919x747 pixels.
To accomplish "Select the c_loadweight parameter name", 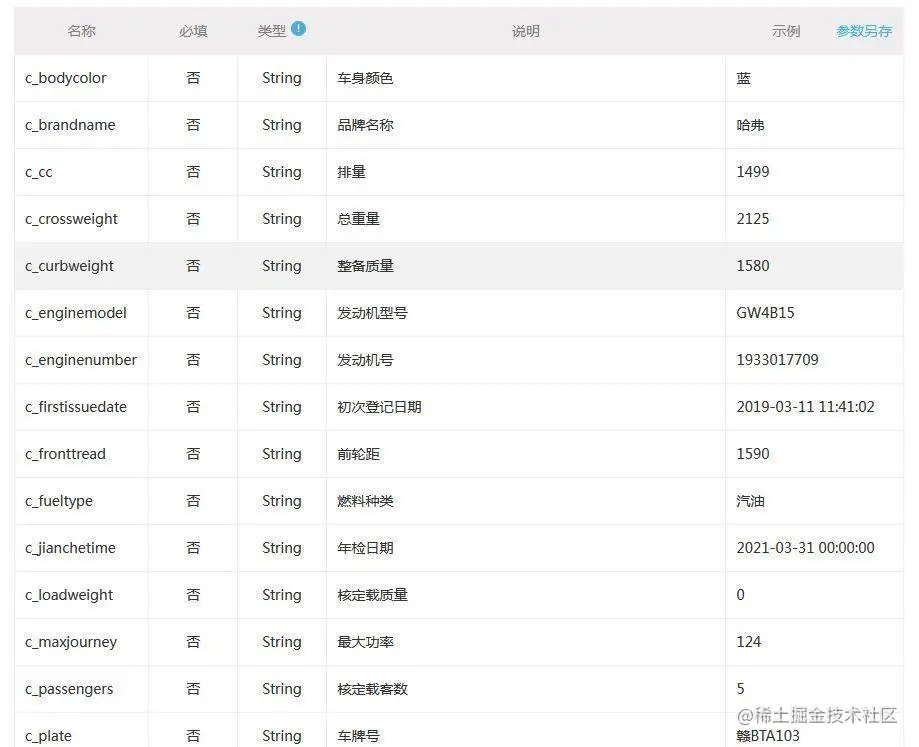I will pyautogui.click(x=69, y=595).
